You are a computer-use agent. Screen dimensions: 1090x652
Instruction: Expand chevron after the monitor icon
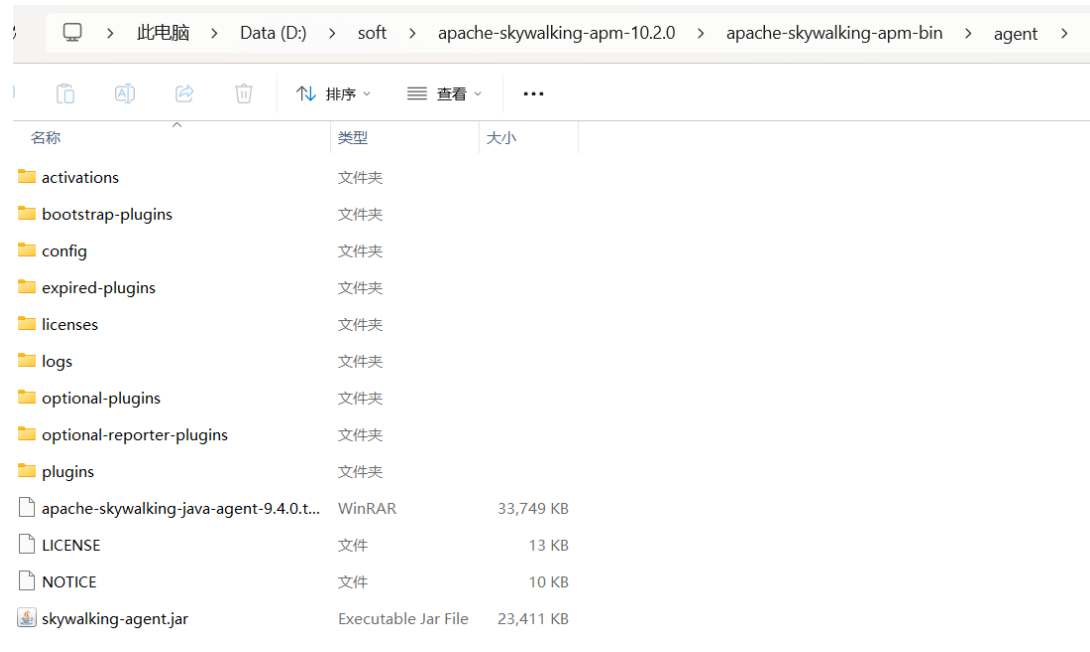pos(110,33)
